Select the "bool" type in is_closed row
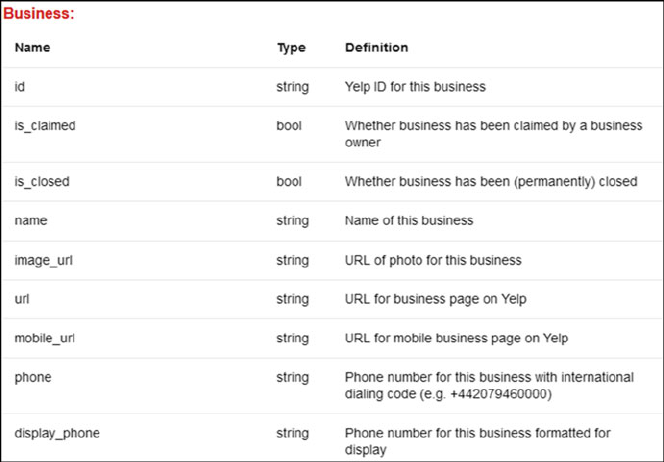 pos(288,182)
